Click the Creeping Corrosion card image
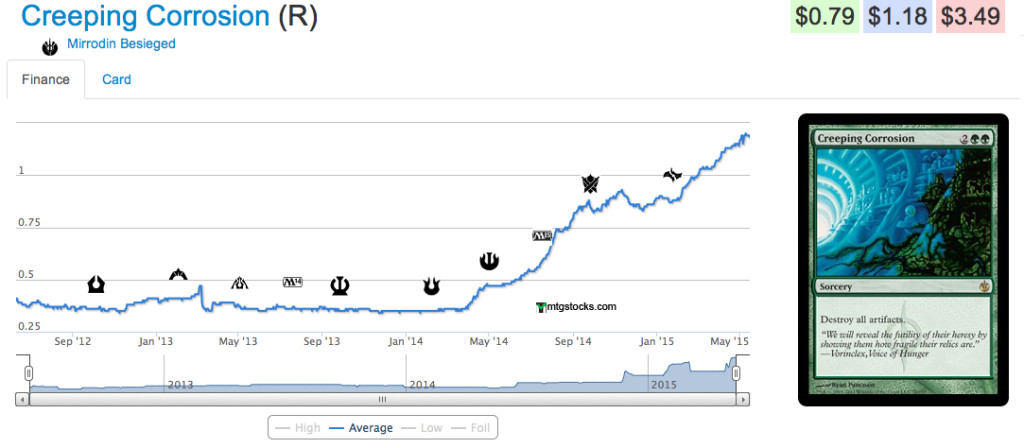 click(x=904, y=259)
